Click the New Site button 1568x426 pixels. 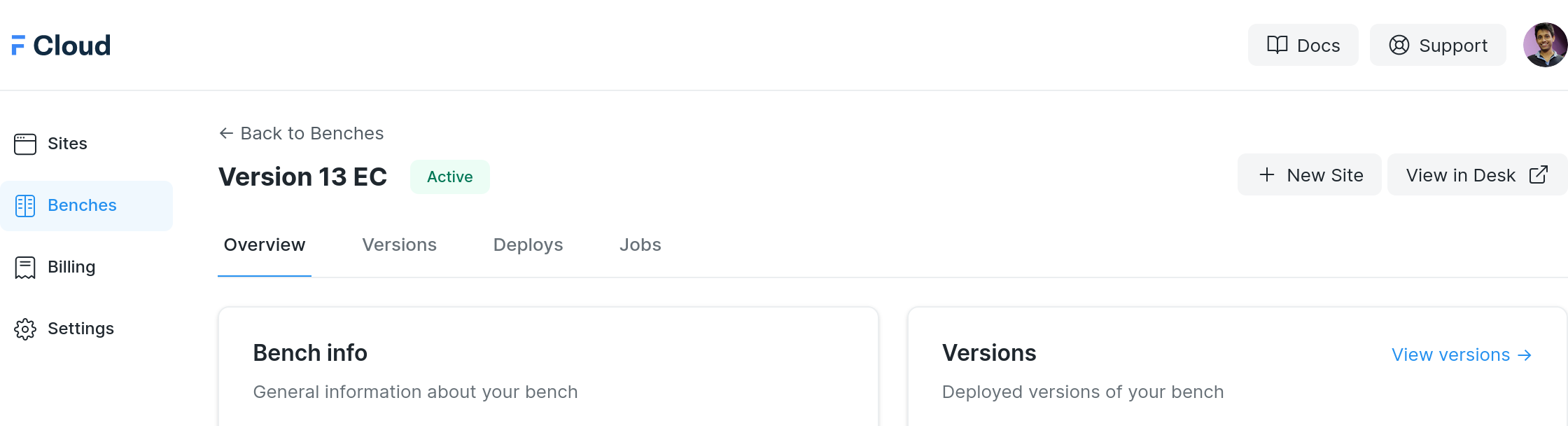pos(1310,174)
